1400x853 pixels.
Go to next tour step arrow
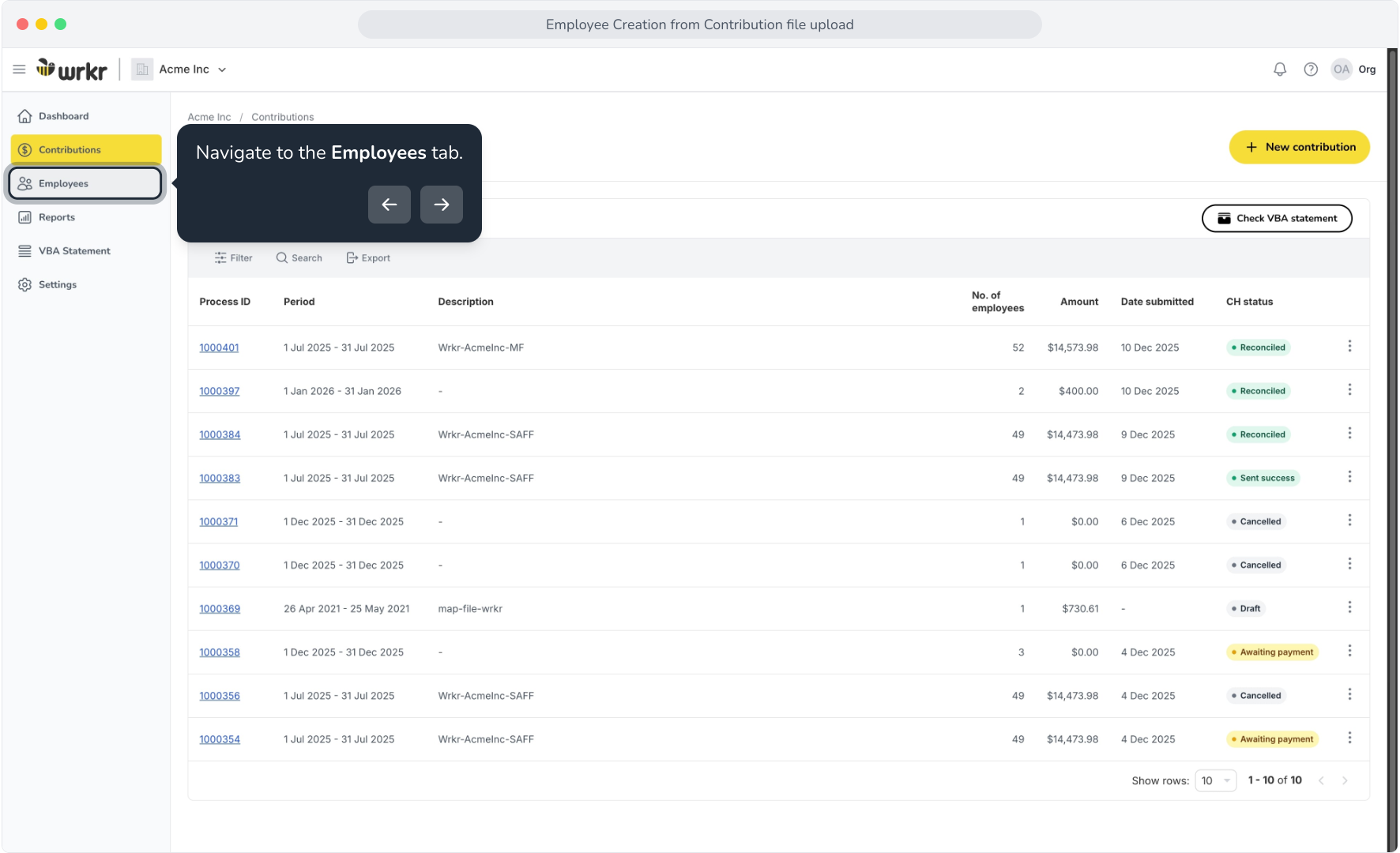tap(442, 205)
